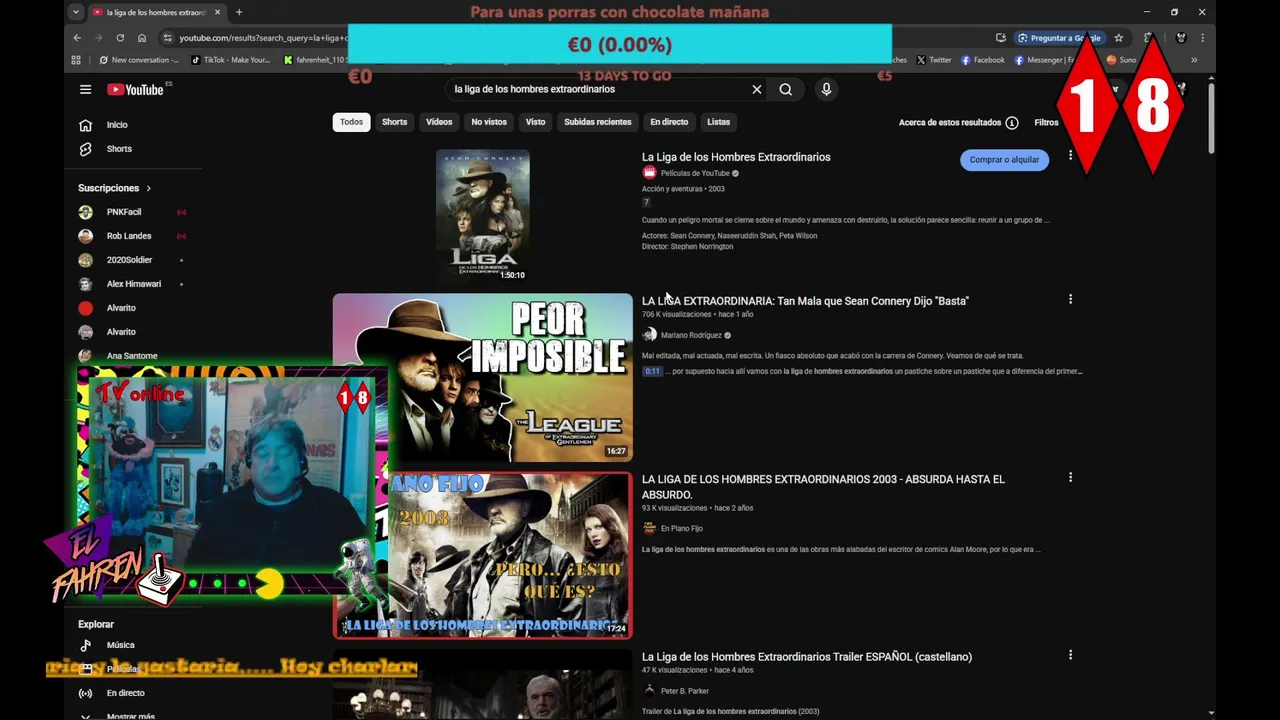1280x720 pixels.
Task: Open the Facebook bookmark
Action: (983, 60)
